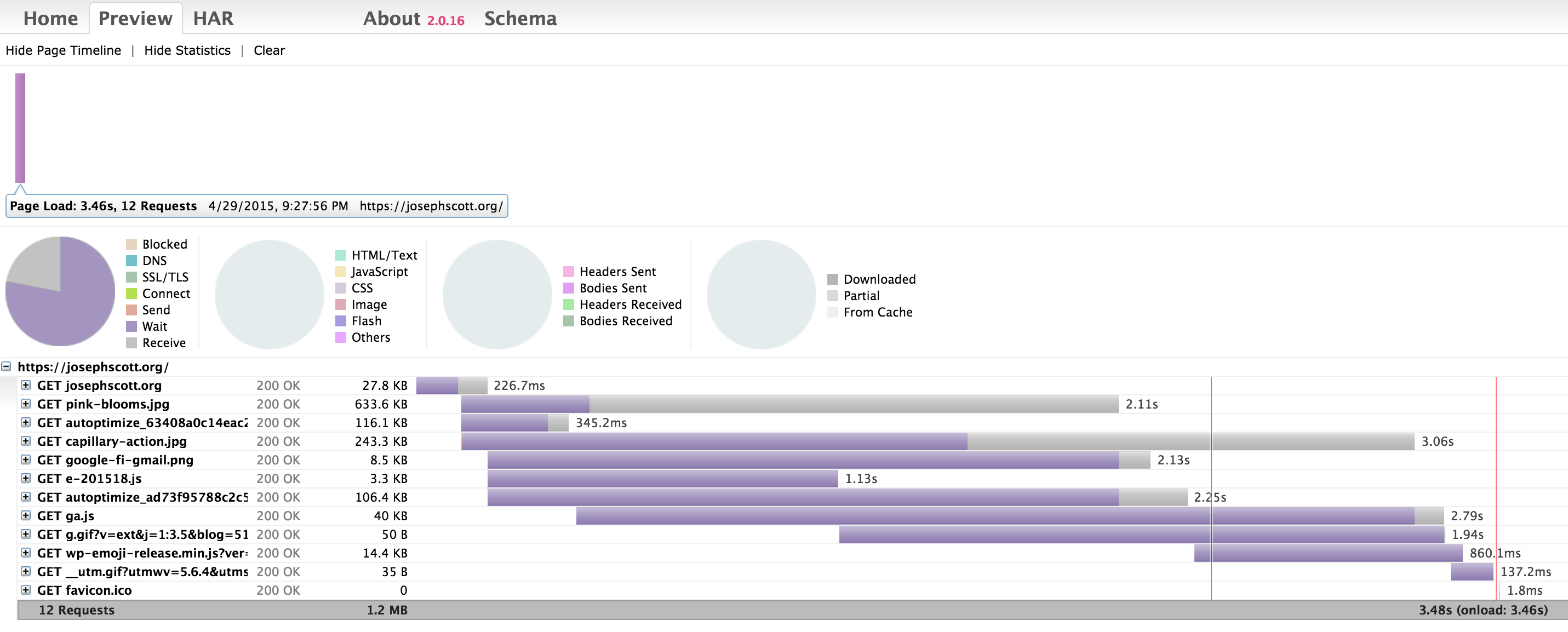Click the JavaScript legend color swatch
1568x632 pixels.
[341, 272]
